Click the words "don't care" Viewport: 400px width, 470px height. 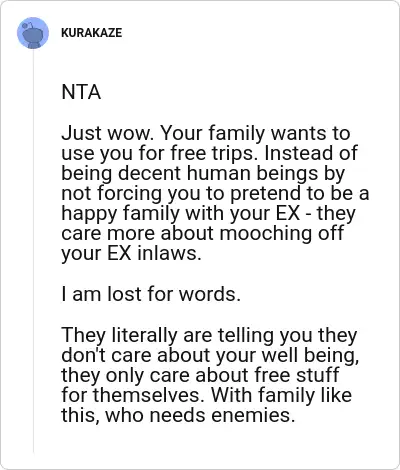[x=107, y=355]
